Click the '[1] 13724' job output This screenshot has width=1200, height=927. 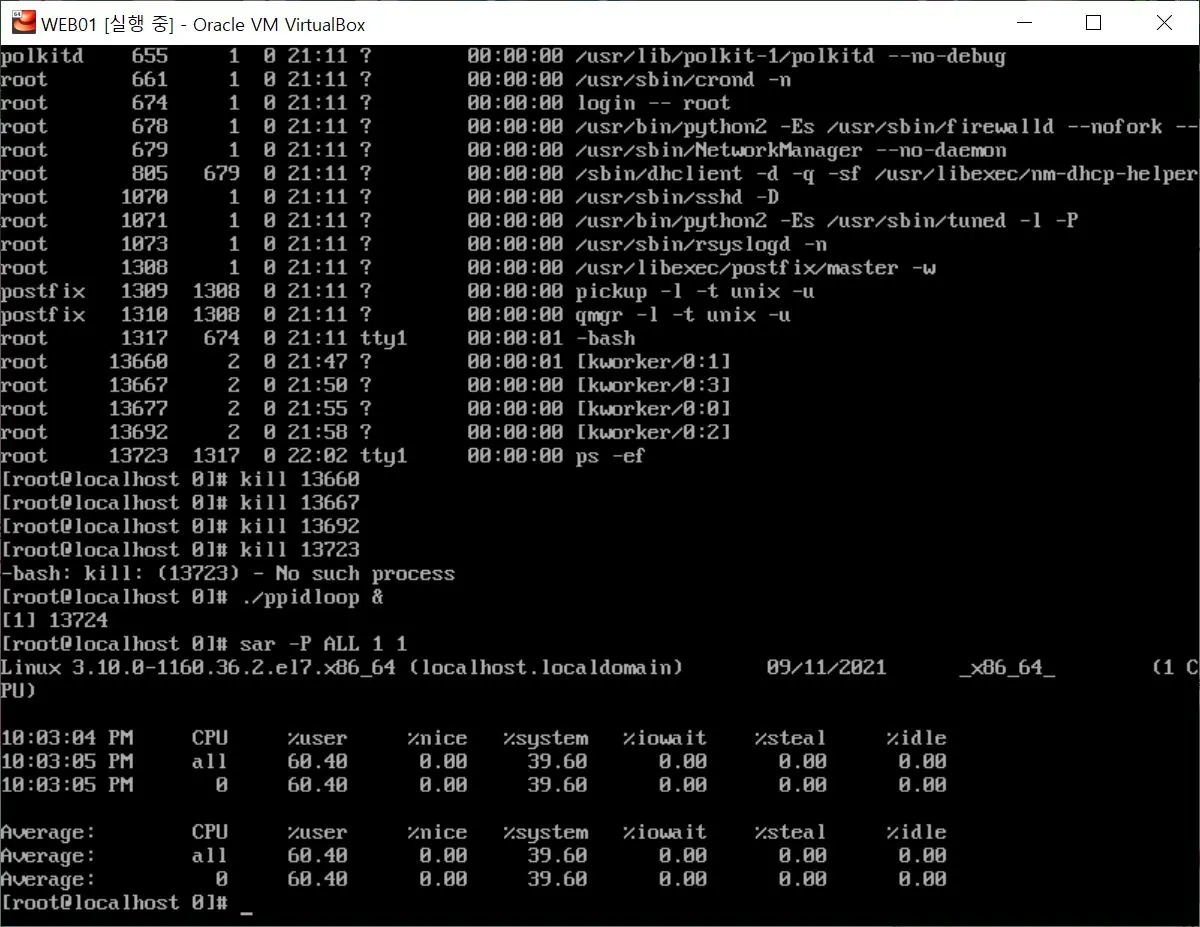pyautogui.click(x=54, y=621)
